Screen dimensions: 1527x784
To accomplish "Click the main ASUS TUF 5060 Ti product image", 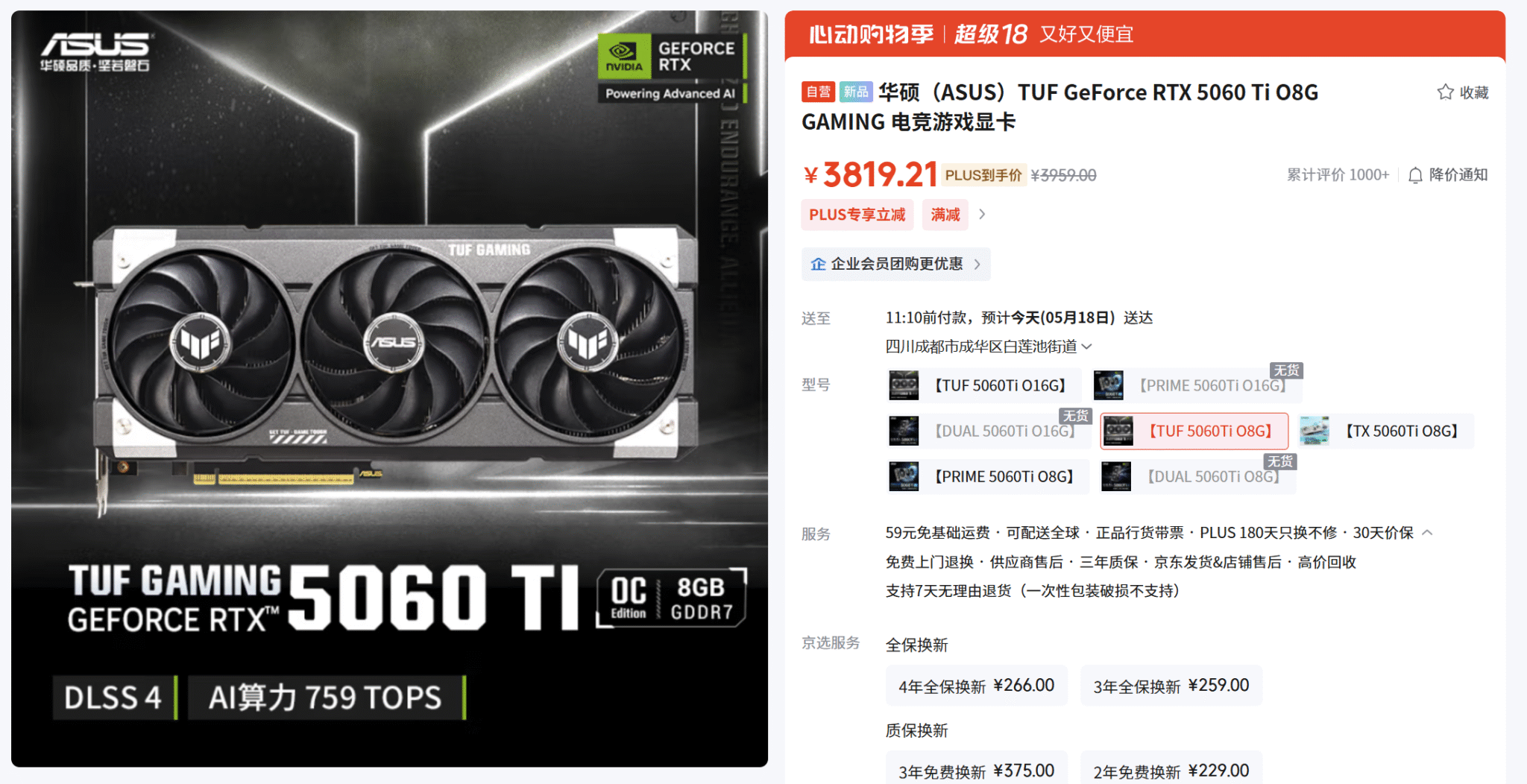I will tap(389, 388).
